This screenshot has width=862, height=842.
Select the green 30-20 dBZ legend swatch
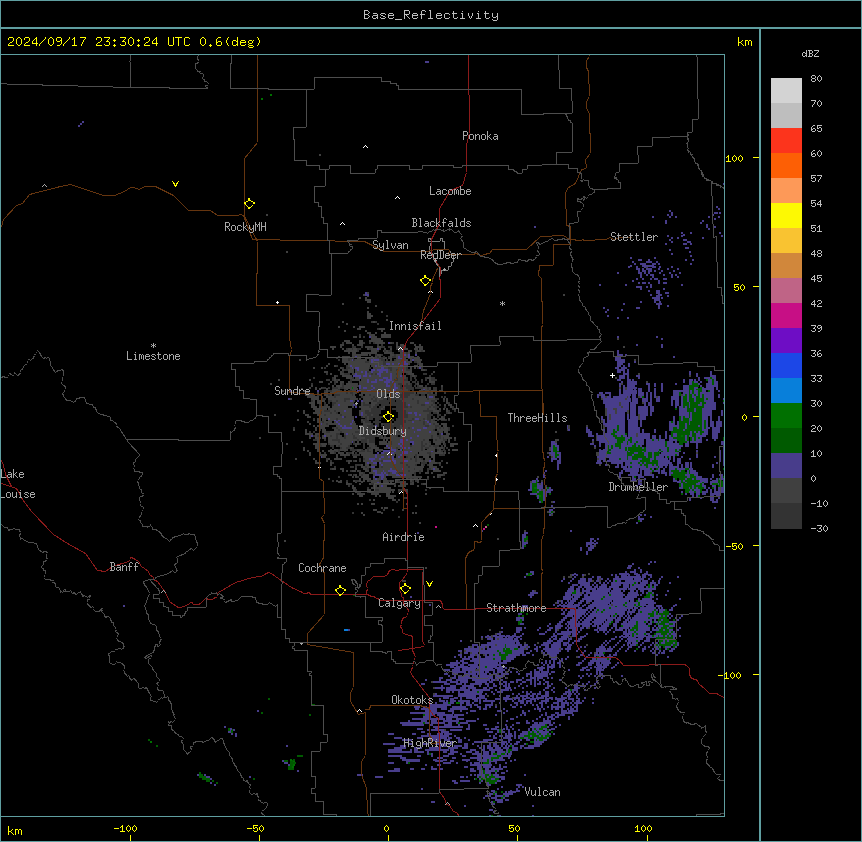click(786, 416)
